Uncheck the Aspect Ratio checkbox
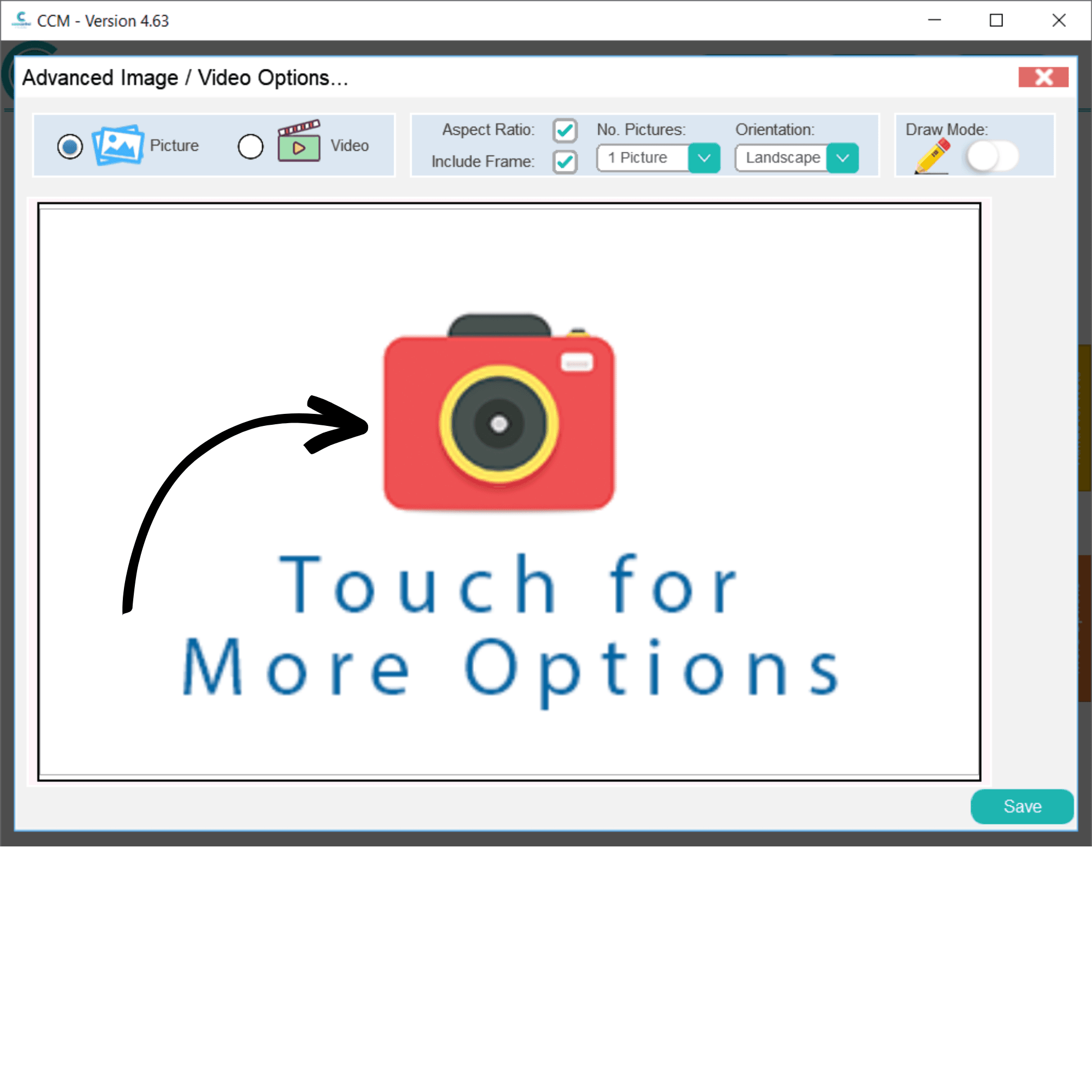The image size is (1092, 1092). [x=565, y=130]
